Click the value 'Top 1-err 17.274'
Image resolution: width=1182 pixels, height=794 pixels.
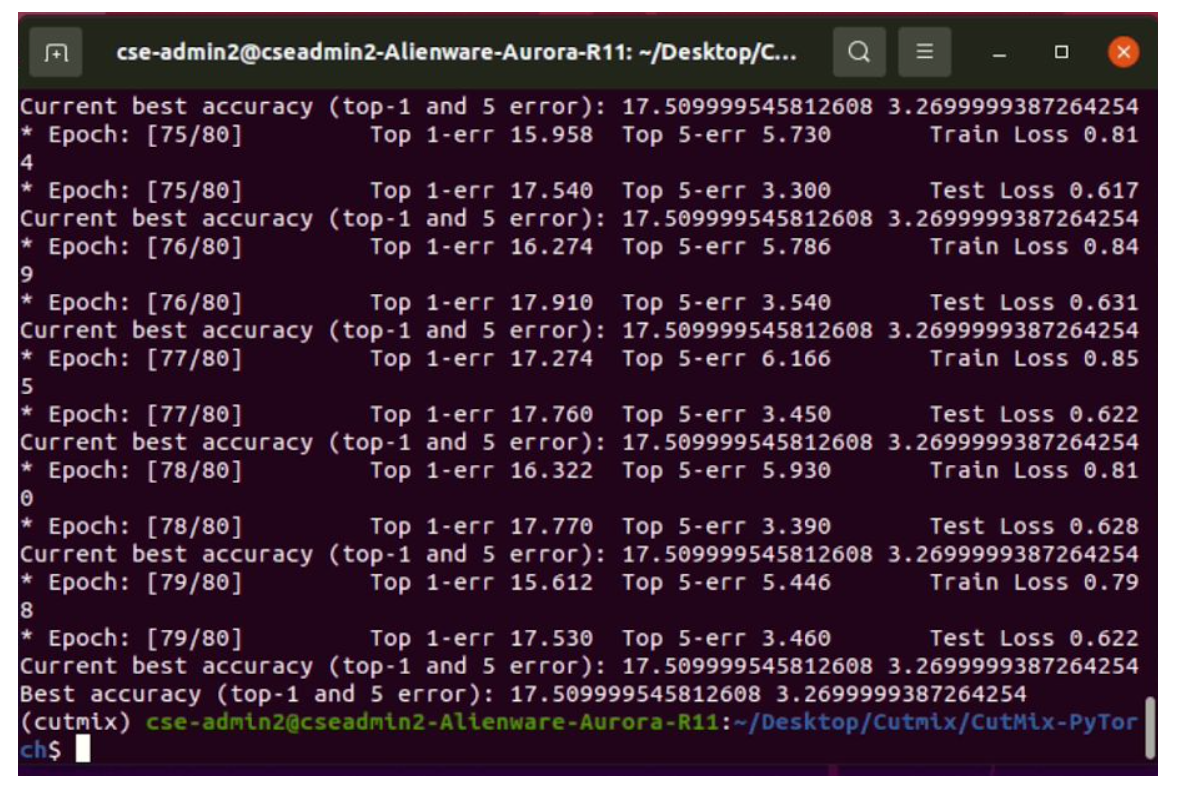(481, 358)
